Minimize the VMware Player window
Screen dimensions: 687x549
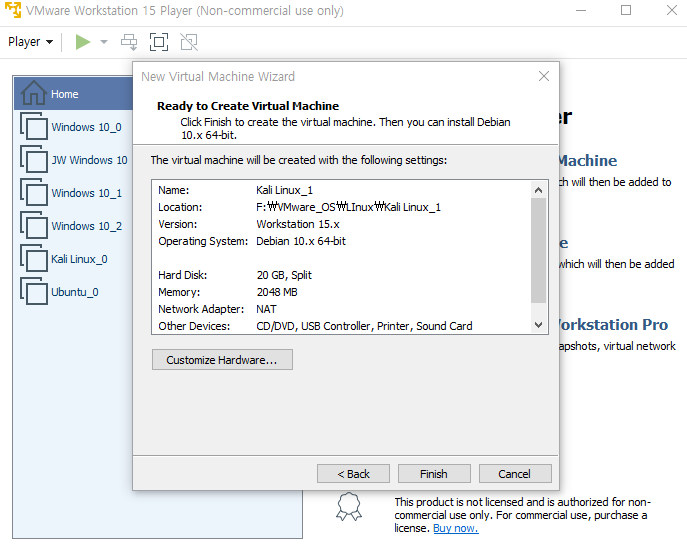(x=581, y=10)
